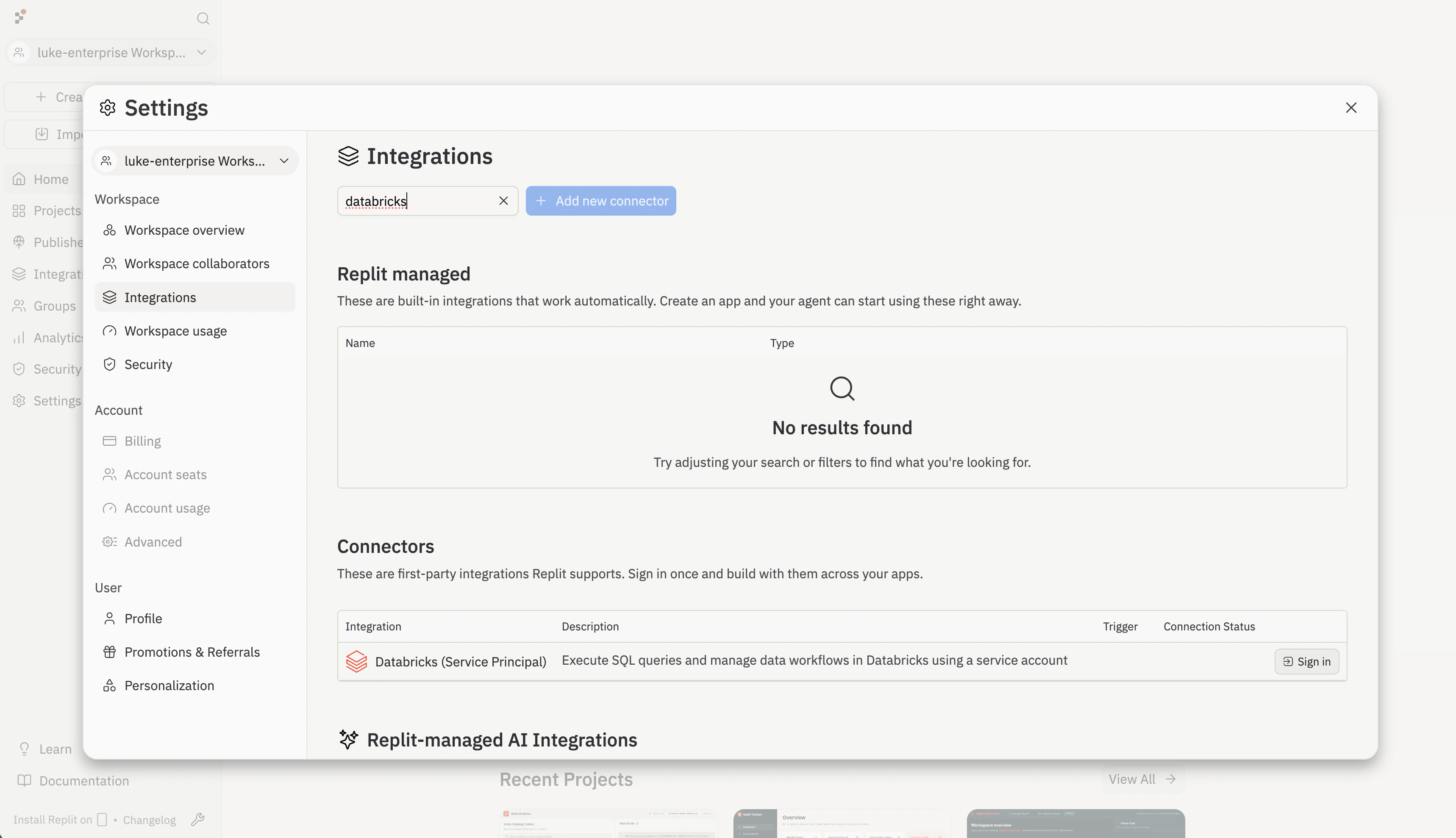The image size is (1456, 838).
Task: Expand the luke-enterprise workspace switcher in sidebar
Action: (x=111, y=53)
